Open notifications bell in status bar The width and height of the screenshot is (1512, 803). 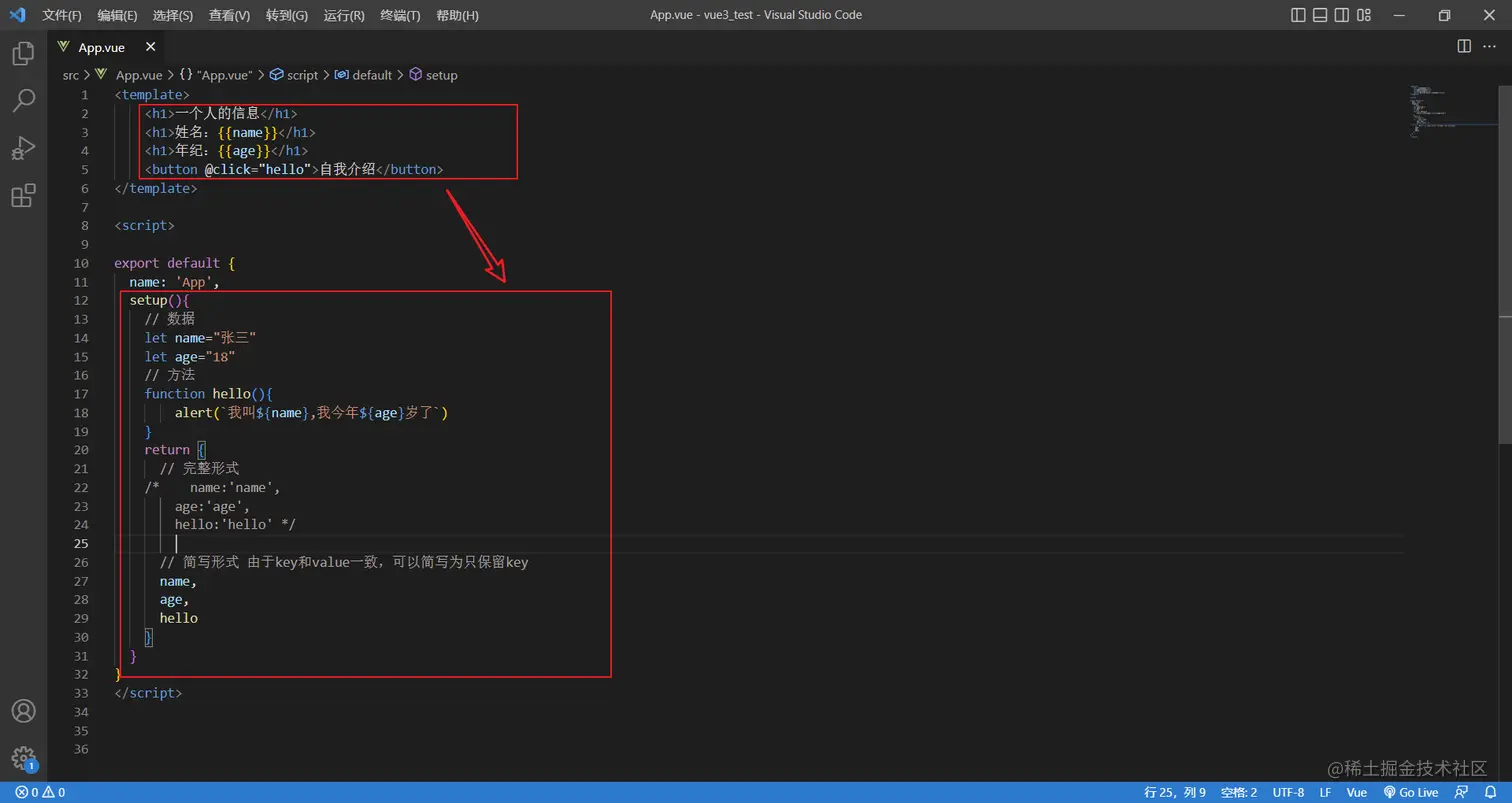pyautogui.click(x=1490, y=792)
